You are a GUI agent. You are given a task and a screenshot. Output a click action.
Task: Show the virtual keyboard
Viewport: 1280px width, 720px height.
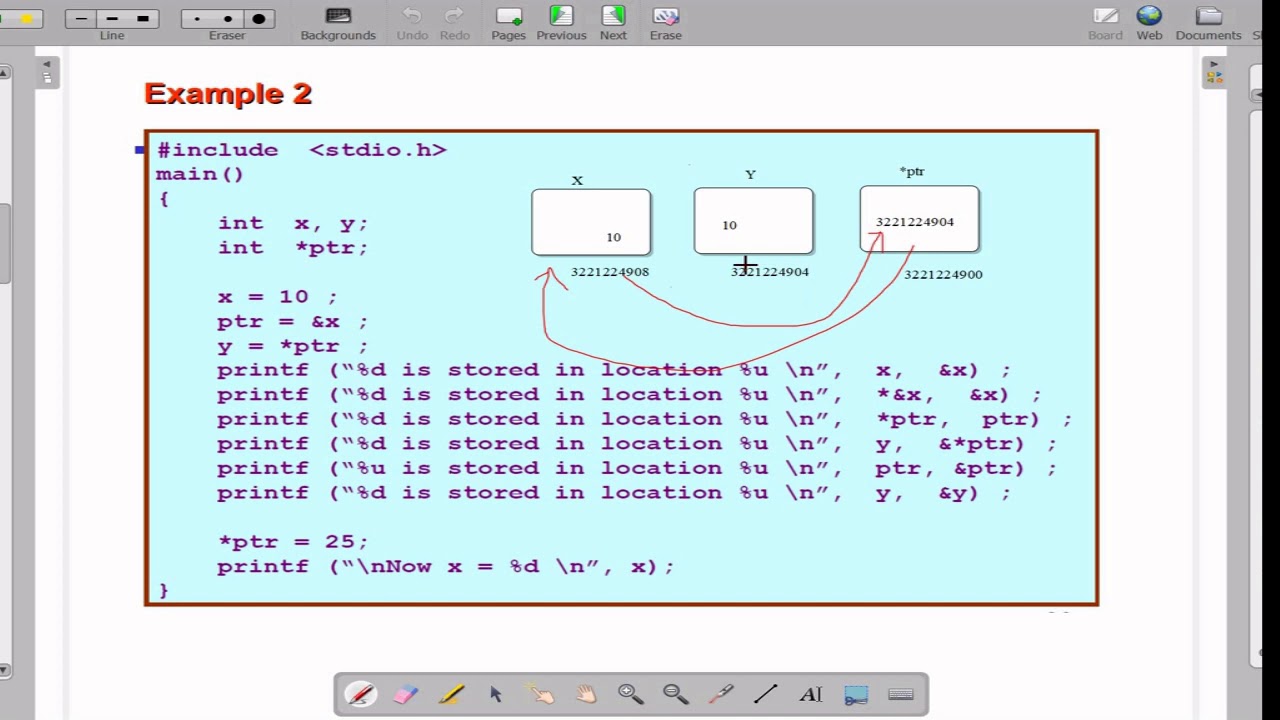coord(901,694)
